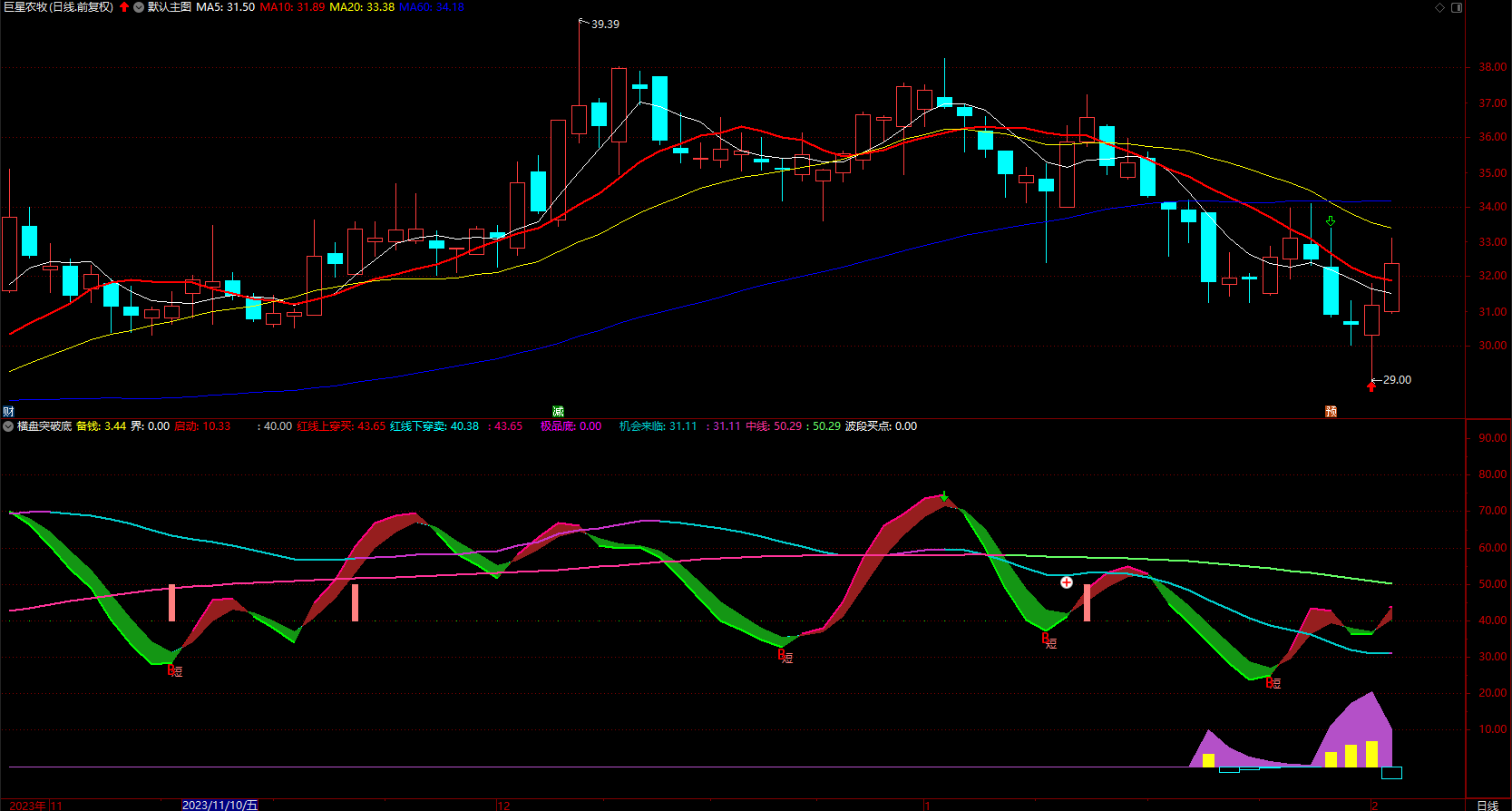Click the 波段买点: 0.00 value
The width and height of the screenshot is (1512, 811).
point(881,426)
